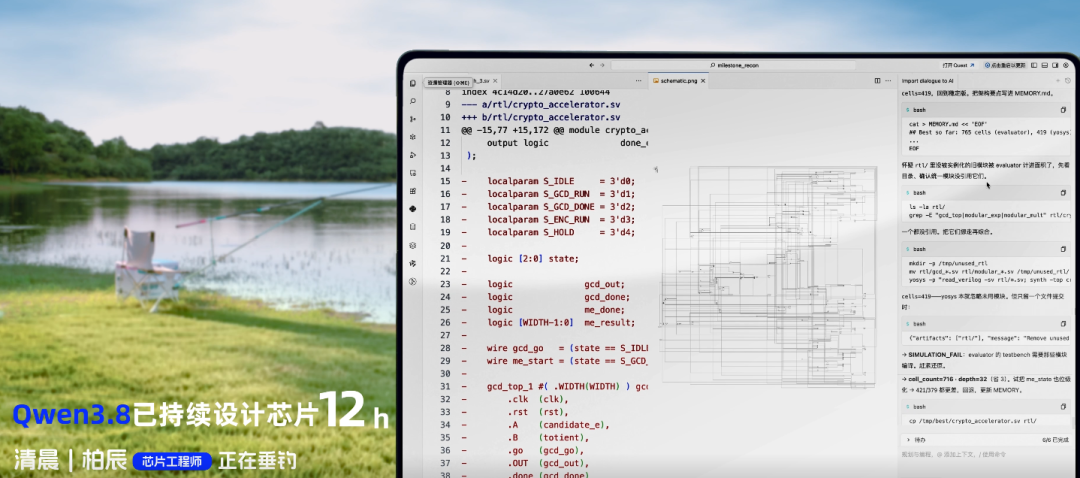
Task: Start a new chat with plus icon
Action: 1058,81
